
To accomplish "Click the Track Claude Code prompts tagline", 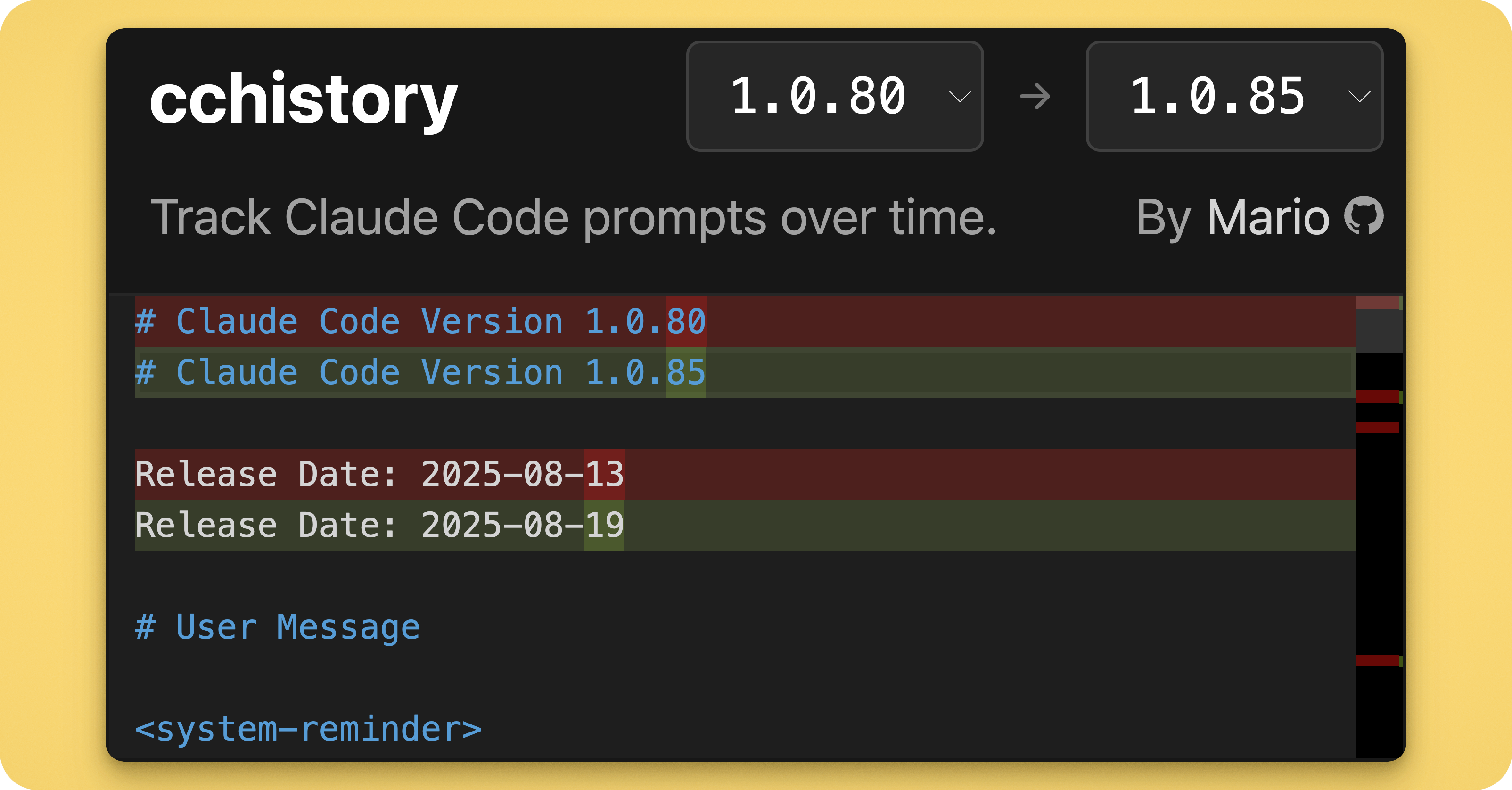I will click(574, 218).
